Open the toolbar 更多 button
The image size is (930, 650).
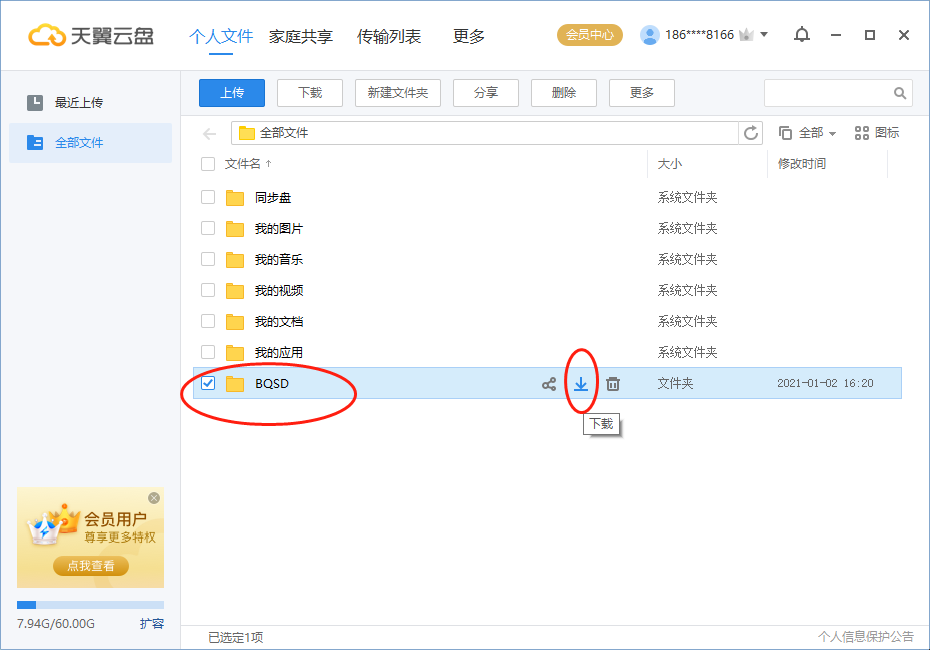tap(642, 93)
